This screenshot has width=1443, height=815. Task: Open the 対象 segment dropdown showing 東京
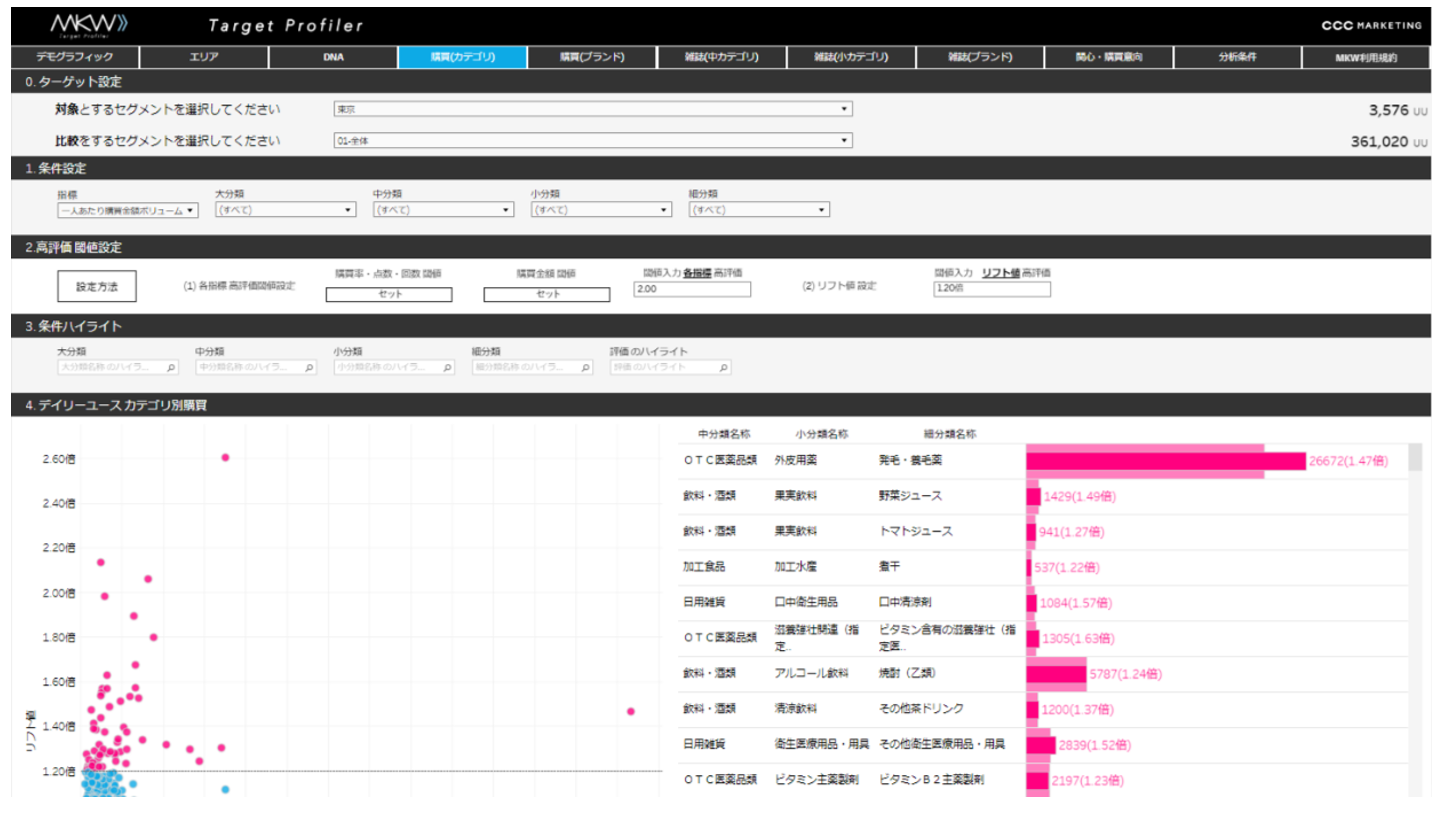[592, 109]
